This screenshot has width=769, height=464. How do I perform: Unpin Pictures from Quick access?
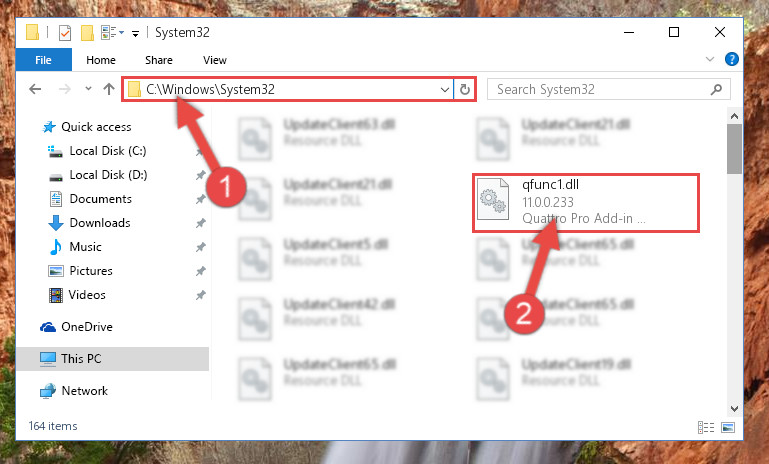click(x=200, y=271)
